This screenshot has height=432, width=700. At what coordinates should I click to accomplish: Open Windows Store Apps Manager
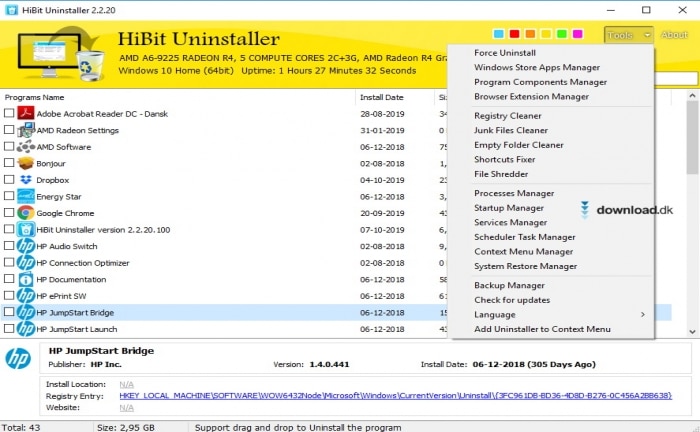point(537,67)
